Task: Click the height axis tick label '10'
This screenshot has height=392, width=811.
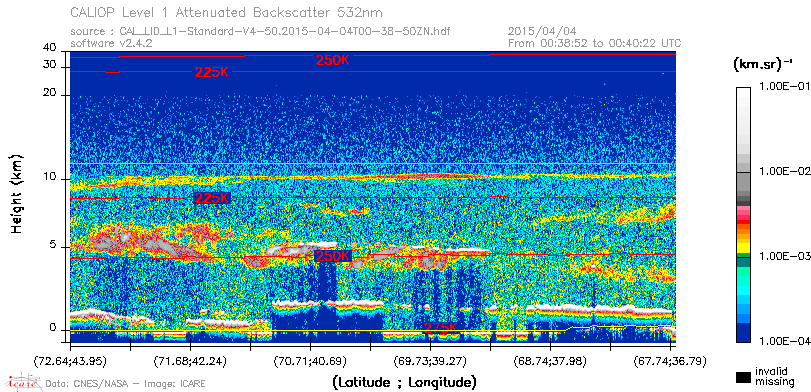Action: click(50, 177)
